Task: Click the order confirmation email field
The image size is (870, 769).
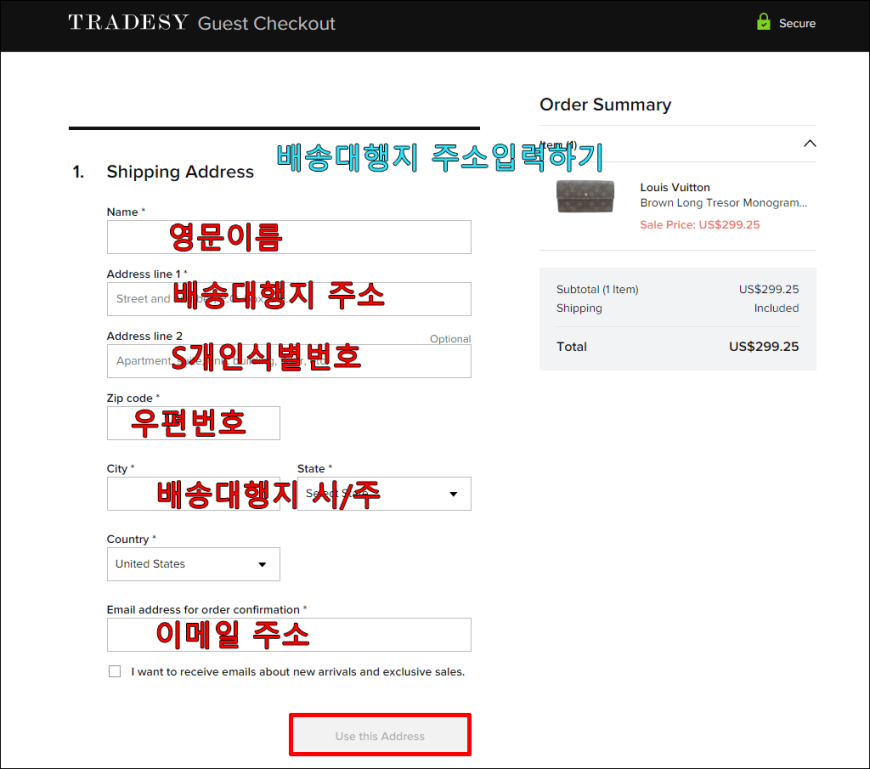Action: pyautogui.click(x=289, y=635)
